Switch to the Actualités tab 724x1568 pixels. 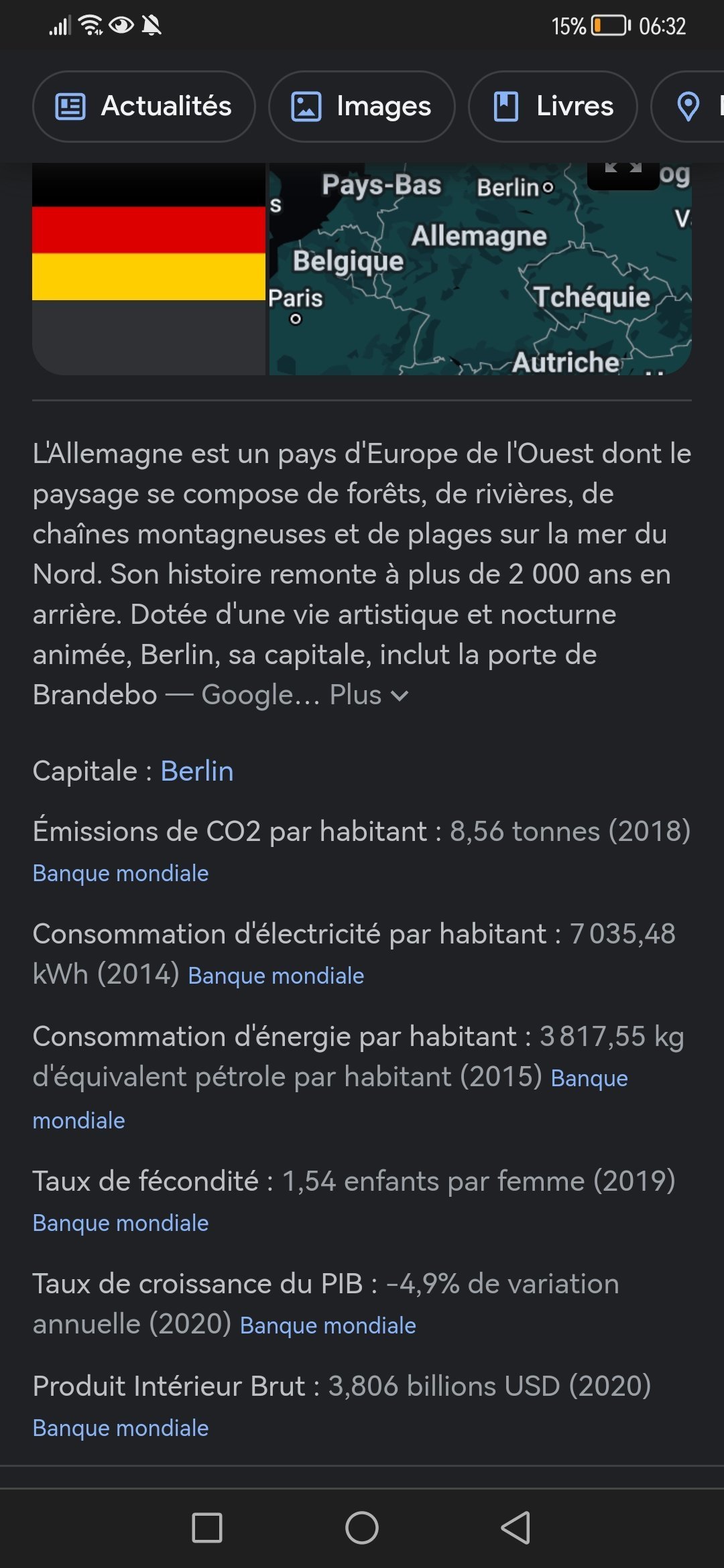click(x=143, y=107)
